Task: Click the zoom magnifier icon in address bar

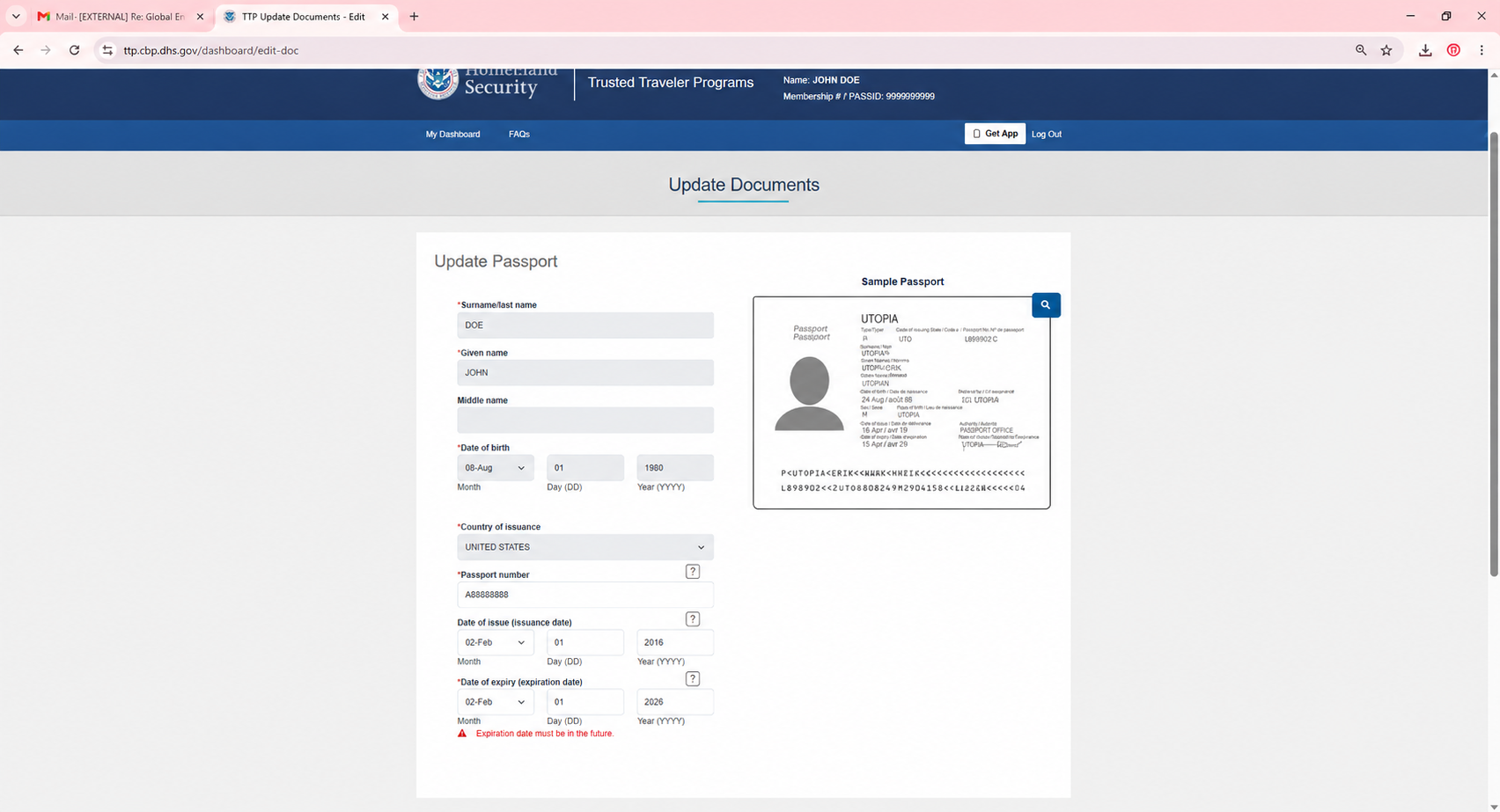Action: click(x=1361, y=50)
